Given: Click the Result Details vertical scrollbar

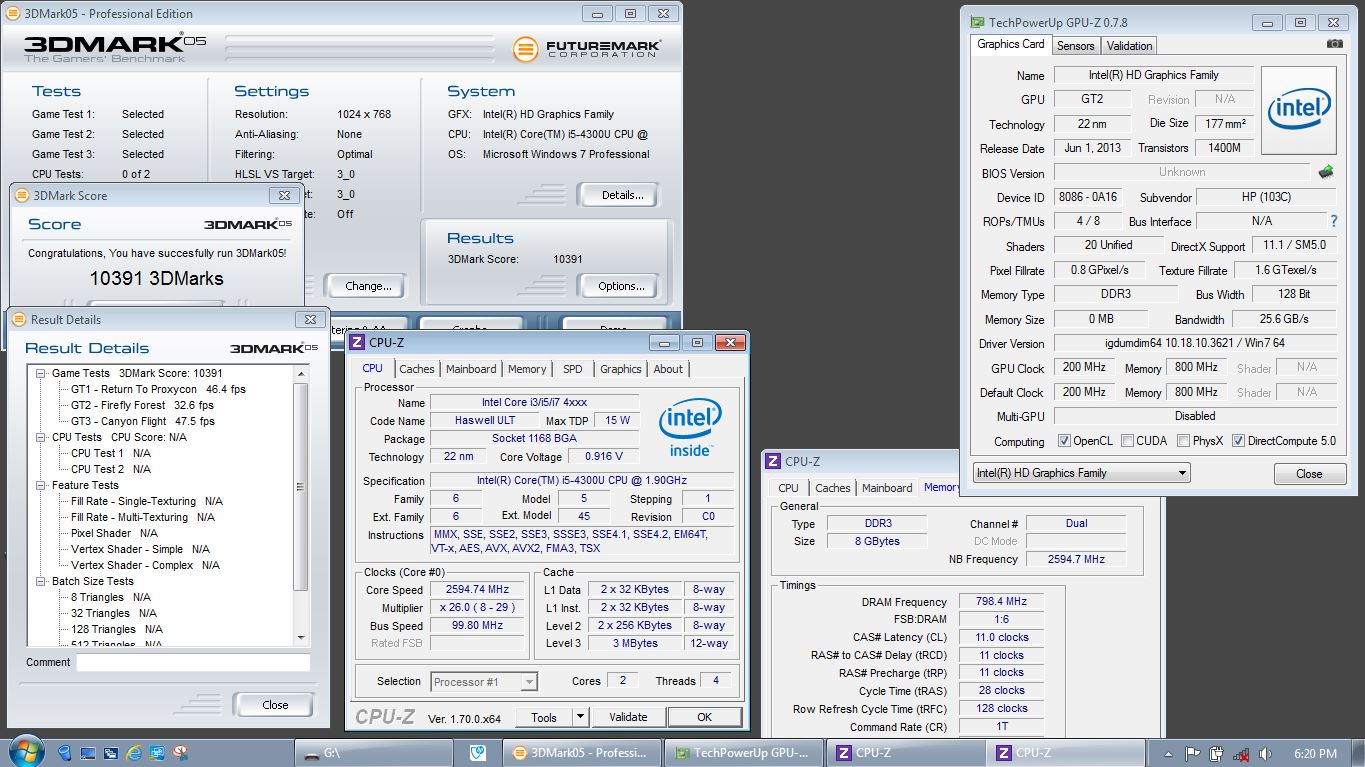Looking at the screenshot, I should point(302,507).
